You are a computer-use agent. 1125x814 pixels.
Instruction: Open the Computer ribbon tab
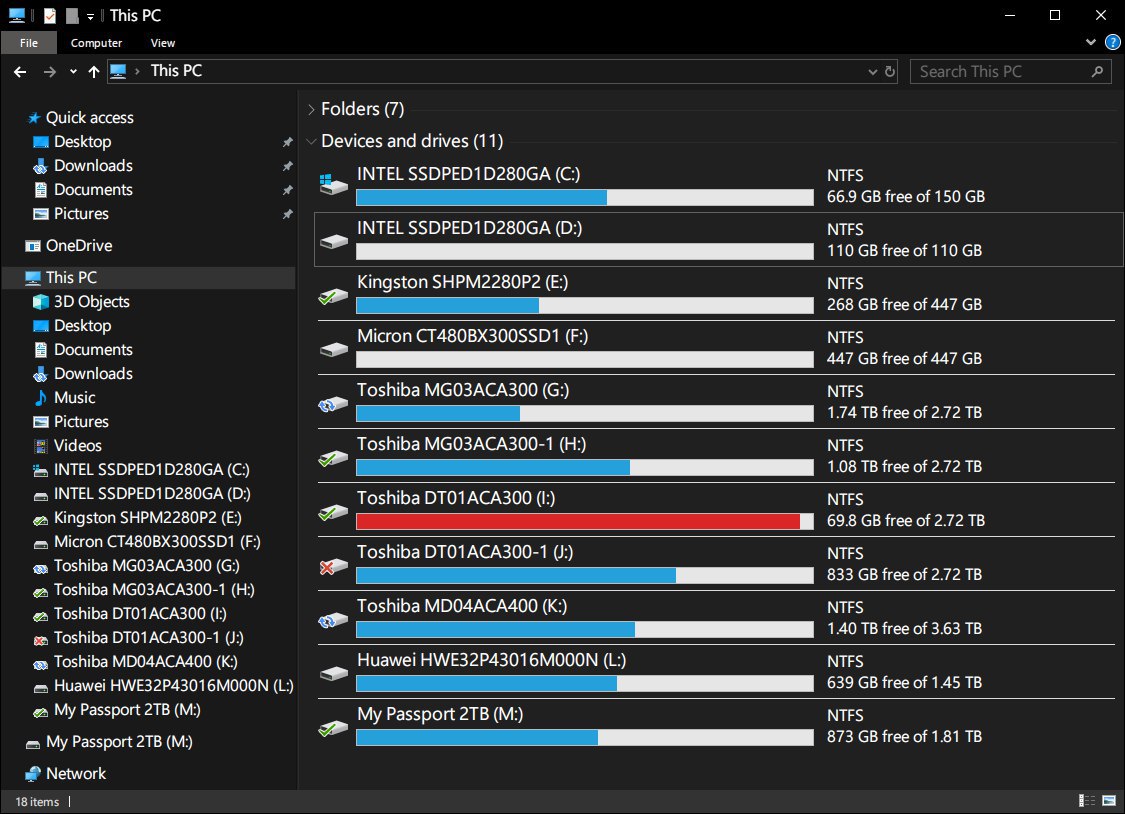coord(96,43)
